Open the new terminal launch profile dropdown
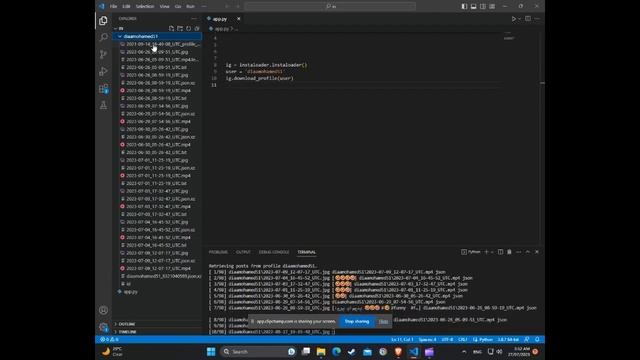 [x=492, y=252]
